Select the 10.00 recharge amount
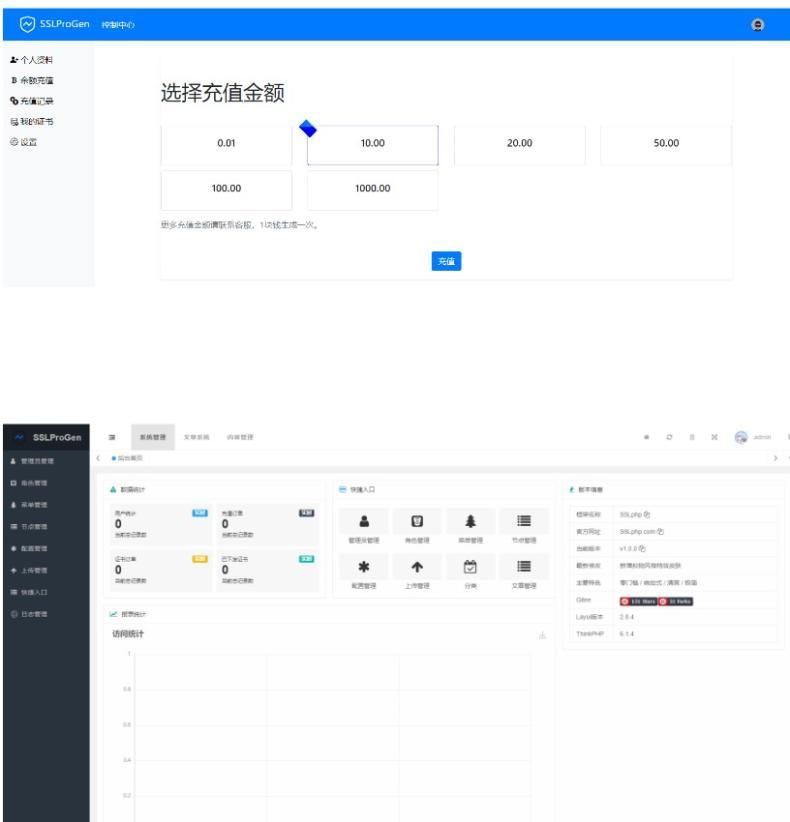 [x=373, y=144]
